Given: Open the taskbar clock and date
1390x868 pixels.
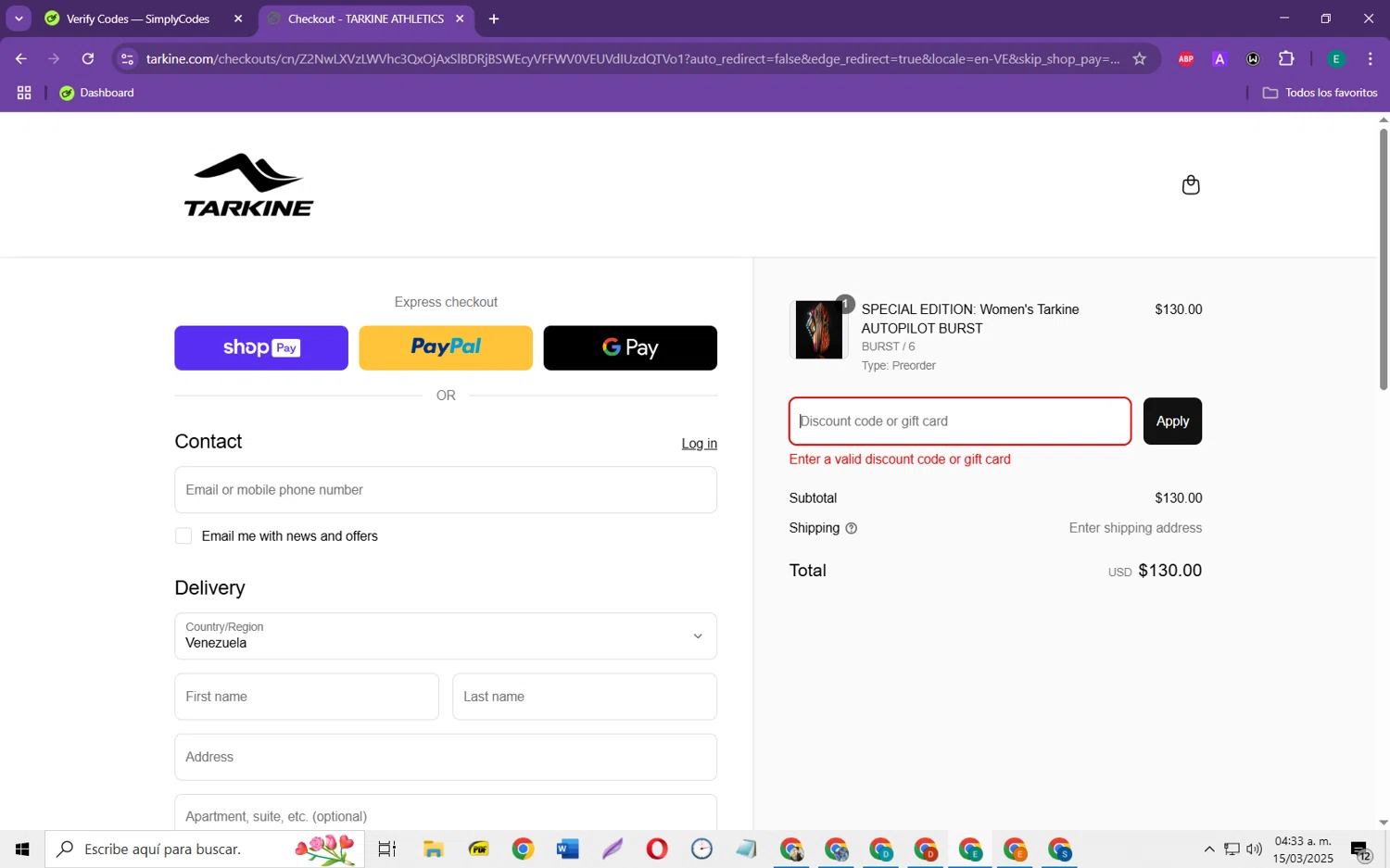Looking at the screenshot, I should click(x=1303, y=849).
